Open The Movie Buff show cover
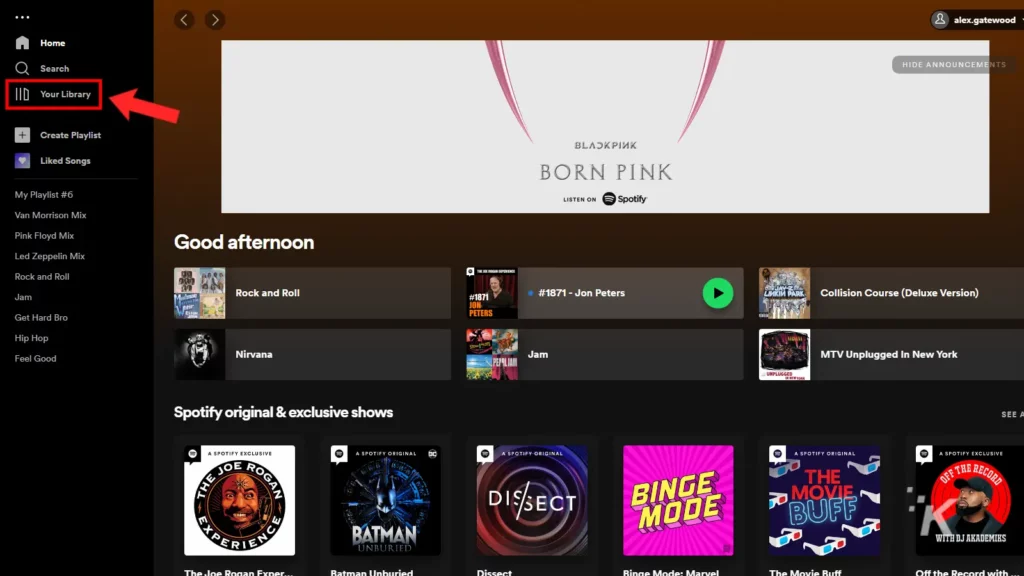 [824, 501]
